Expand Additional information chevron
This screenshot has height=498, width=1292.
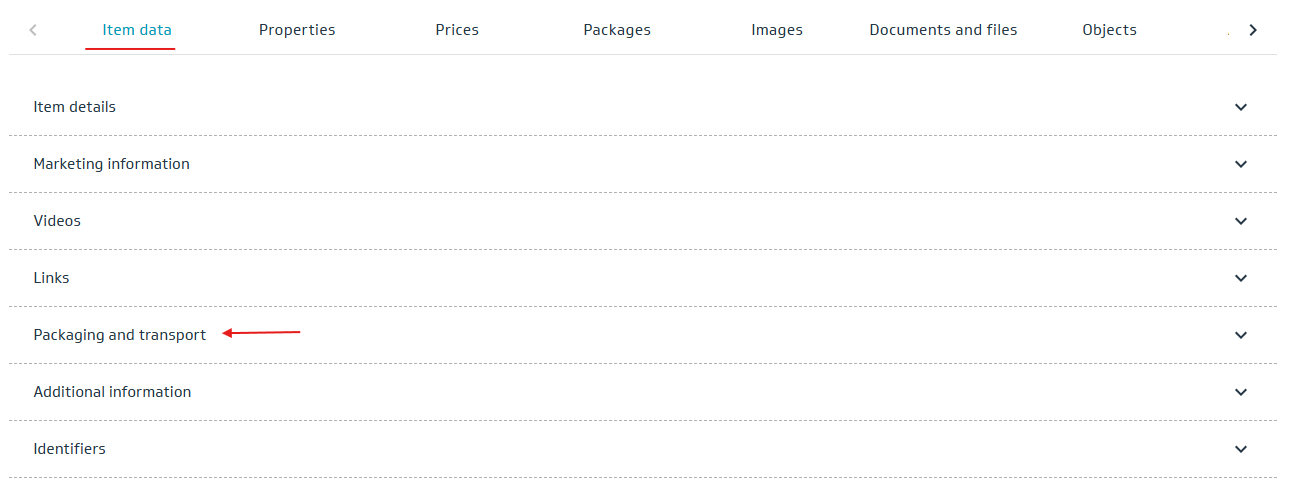[x=1241, y=392]
